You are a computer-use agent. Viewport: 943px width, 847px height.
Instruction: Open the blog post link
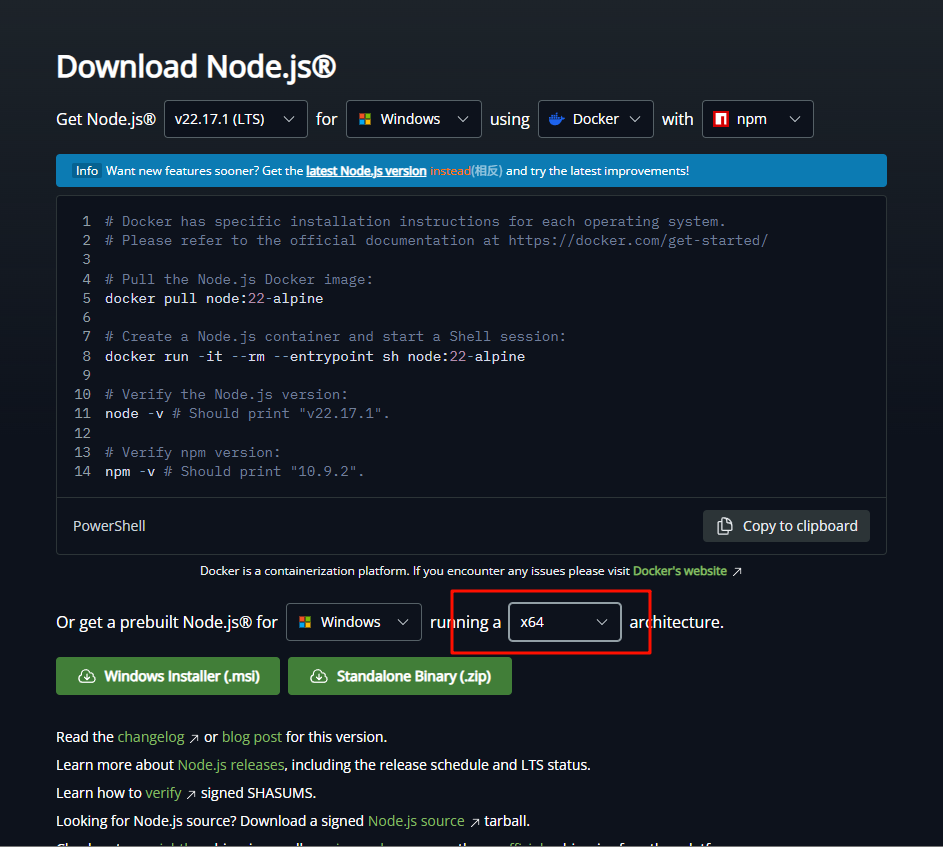[x=251, y=737]
